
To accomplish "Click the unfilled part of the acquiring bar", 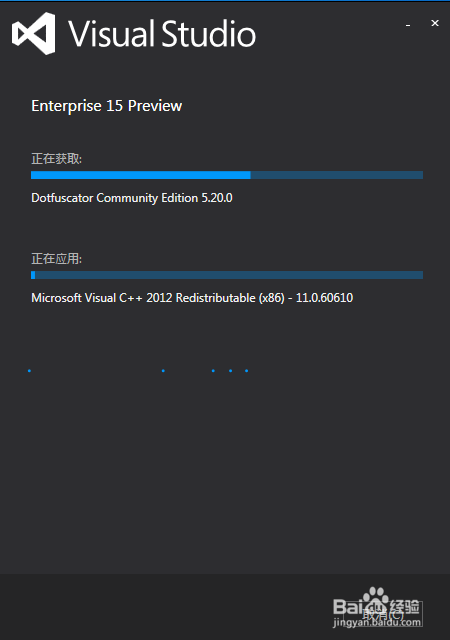I will click(336, 175).
